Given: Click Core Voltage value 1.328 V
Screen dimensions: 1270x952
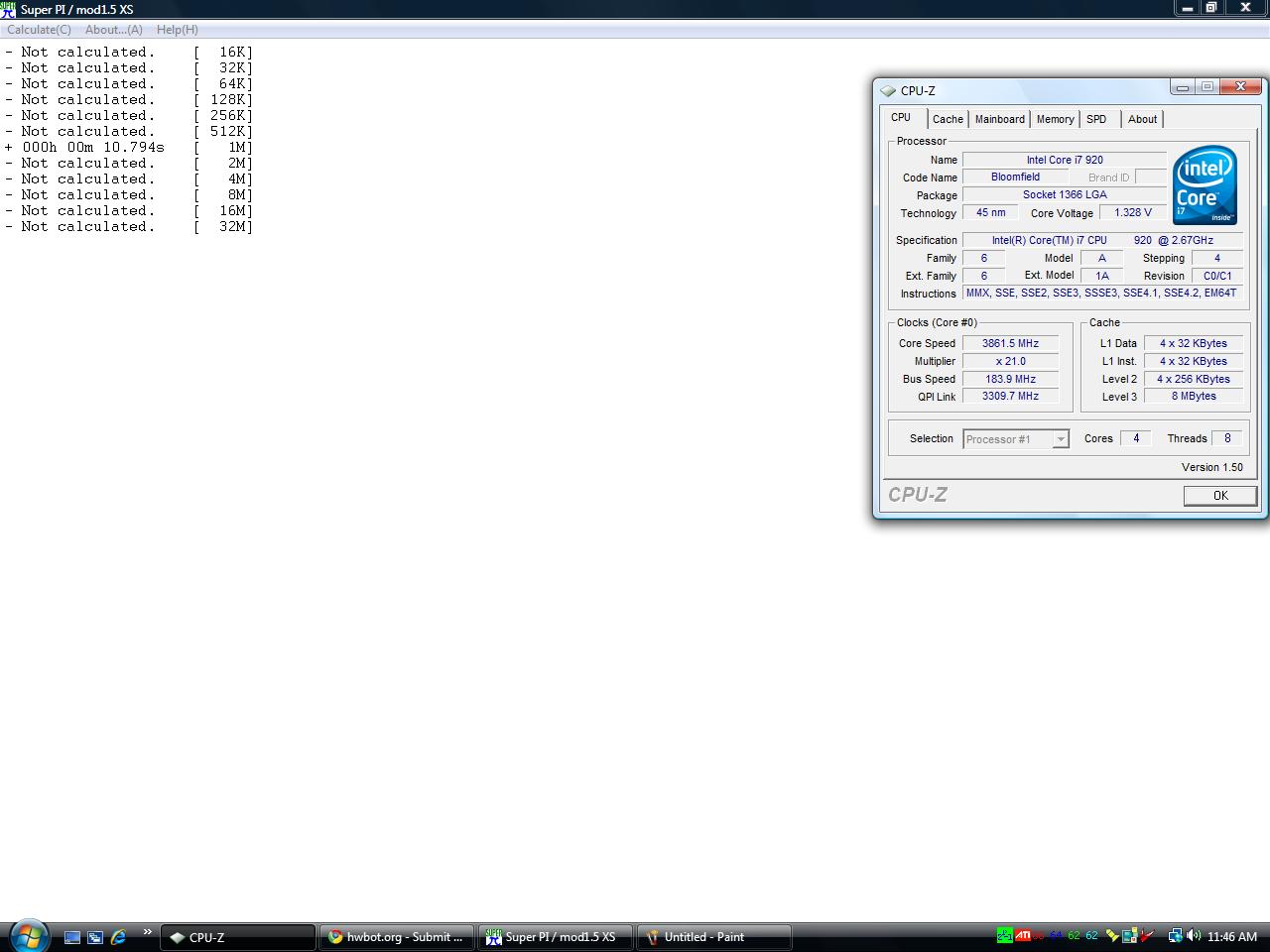Looking at the screenshot, I should click(x=1133, y=213).
